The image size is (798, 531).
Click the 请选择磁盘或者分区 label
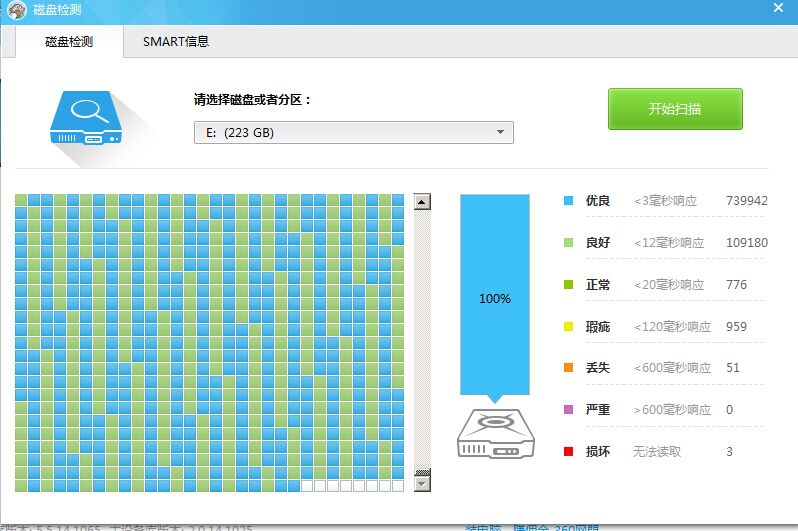coord(252,99)
